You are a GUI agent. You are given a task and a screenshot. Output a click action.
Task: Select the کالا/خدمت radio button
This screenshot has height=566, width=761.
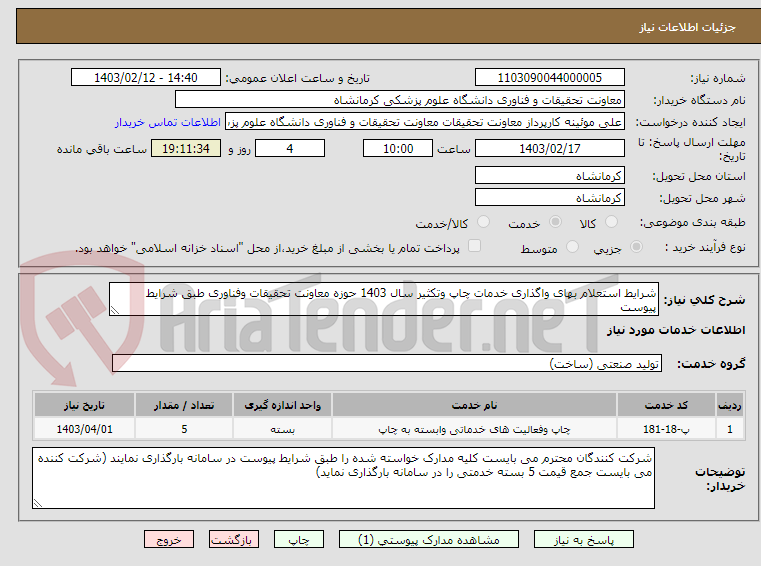tap(483, 222)
